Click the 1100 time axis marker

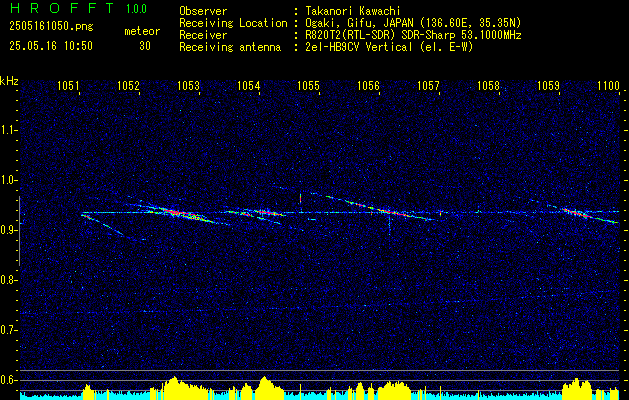coord(609,85)
